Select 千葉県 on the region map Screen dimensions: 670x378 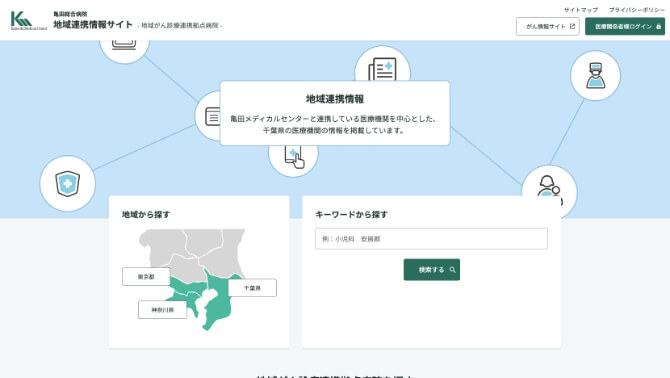click(253, 288)
